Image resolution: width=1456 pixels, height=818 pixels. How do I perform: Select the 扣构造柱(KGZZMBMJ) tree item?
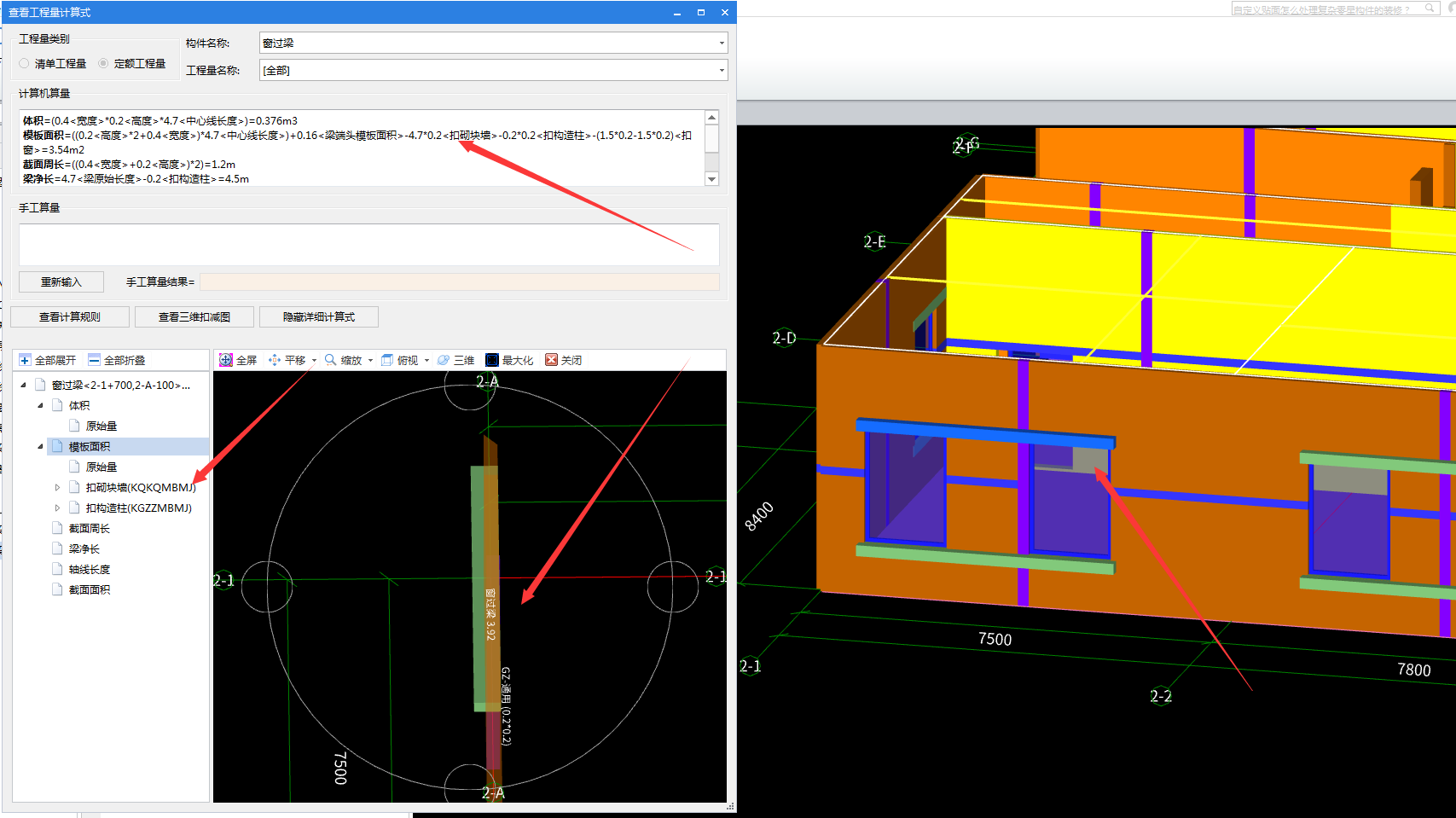click(x=139, y=508)
